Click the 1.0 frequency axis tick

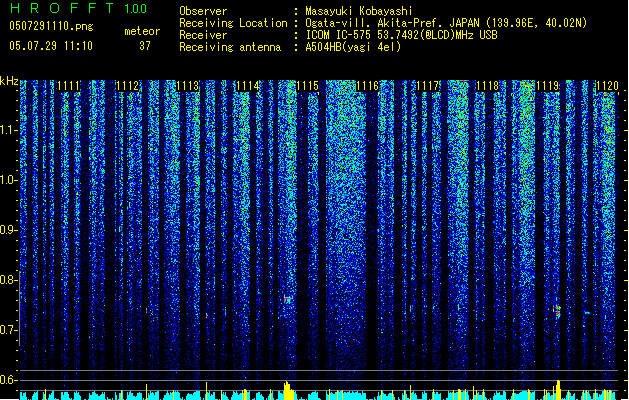coord(8,180)
